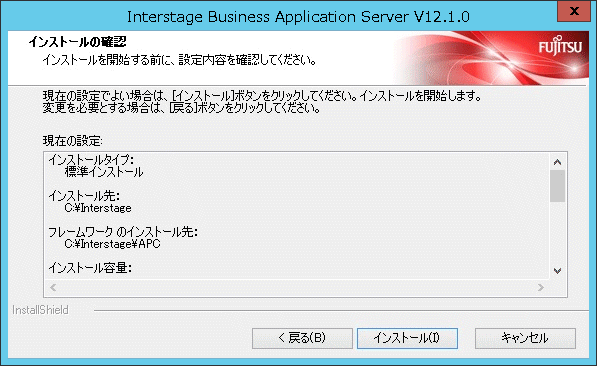Click the インストール容量: line in settings
The width and height of the screenshot is (597, 366).
click(x=90, y=268)
